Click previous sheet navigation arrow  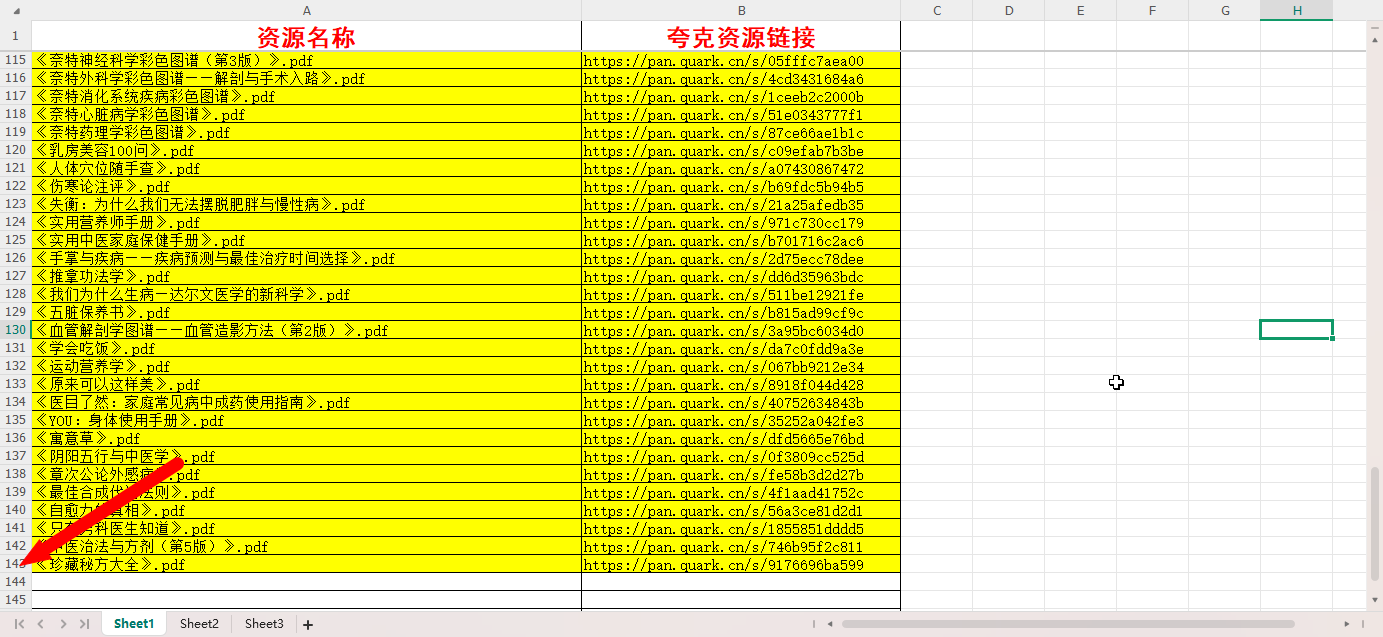[41, 624]
